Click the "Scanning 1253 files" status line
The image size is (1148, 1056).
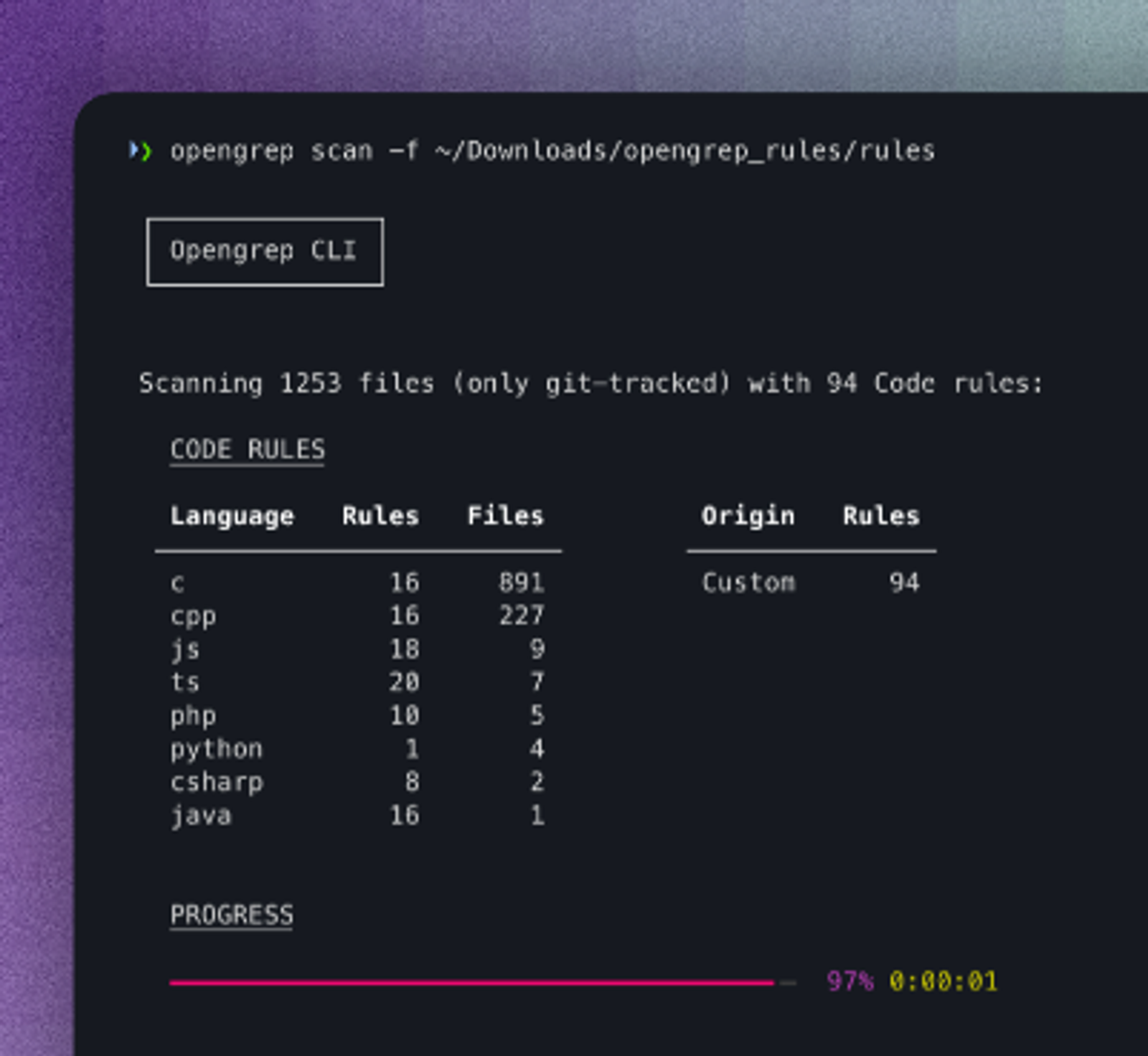pos(591,384)
